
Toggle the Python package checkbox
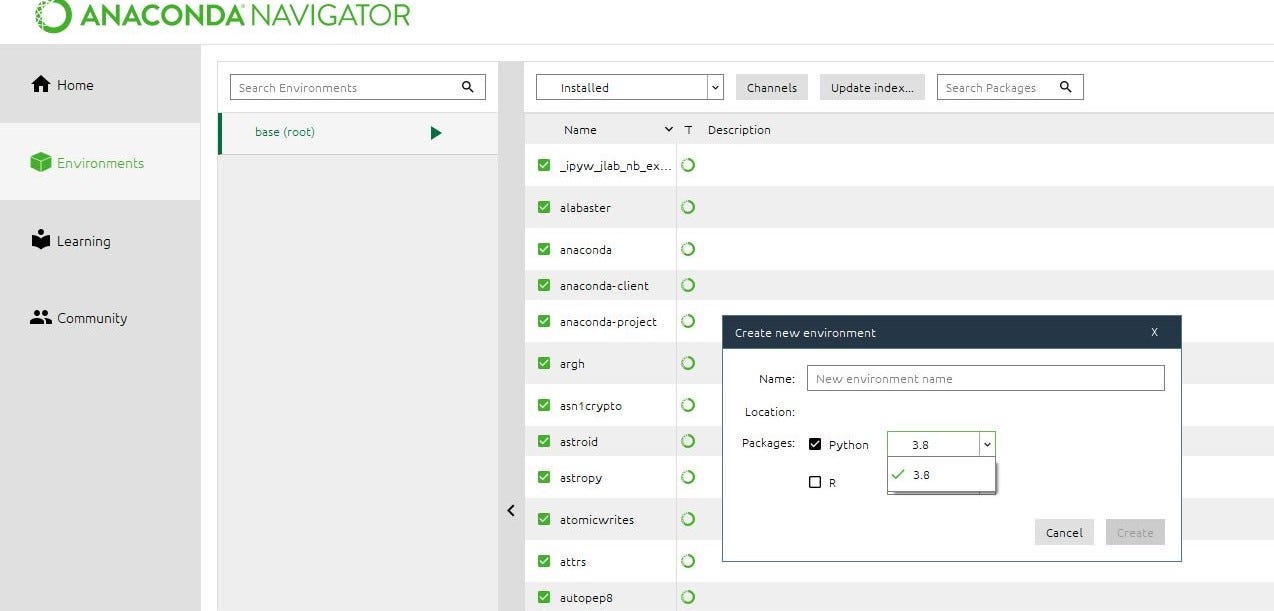tap(815, 444)
